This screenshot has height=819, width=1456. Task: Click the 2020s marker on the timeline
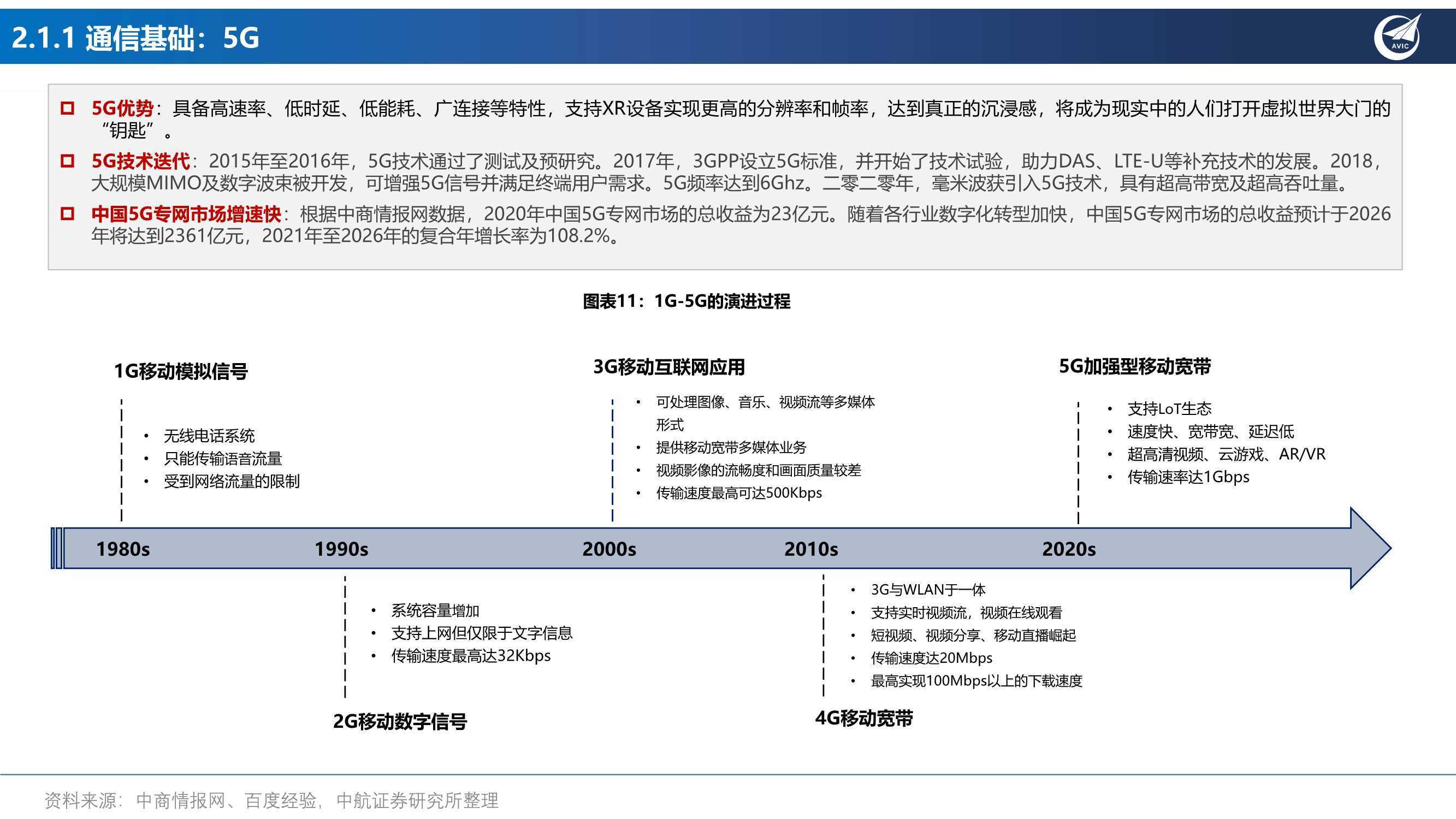pyautogui.click(x=1068, y=549)
